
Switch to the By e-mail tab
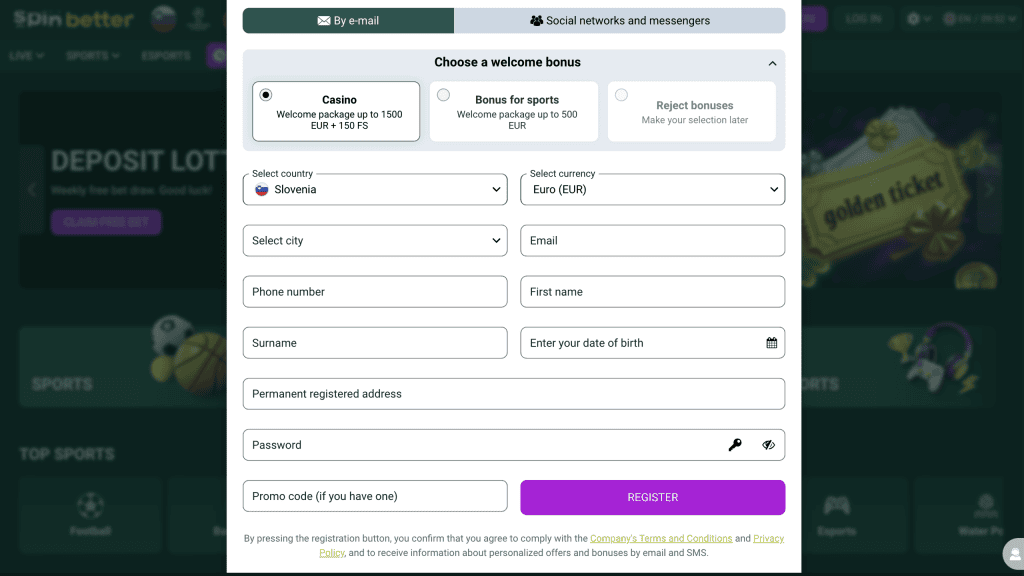coord(348,20)
